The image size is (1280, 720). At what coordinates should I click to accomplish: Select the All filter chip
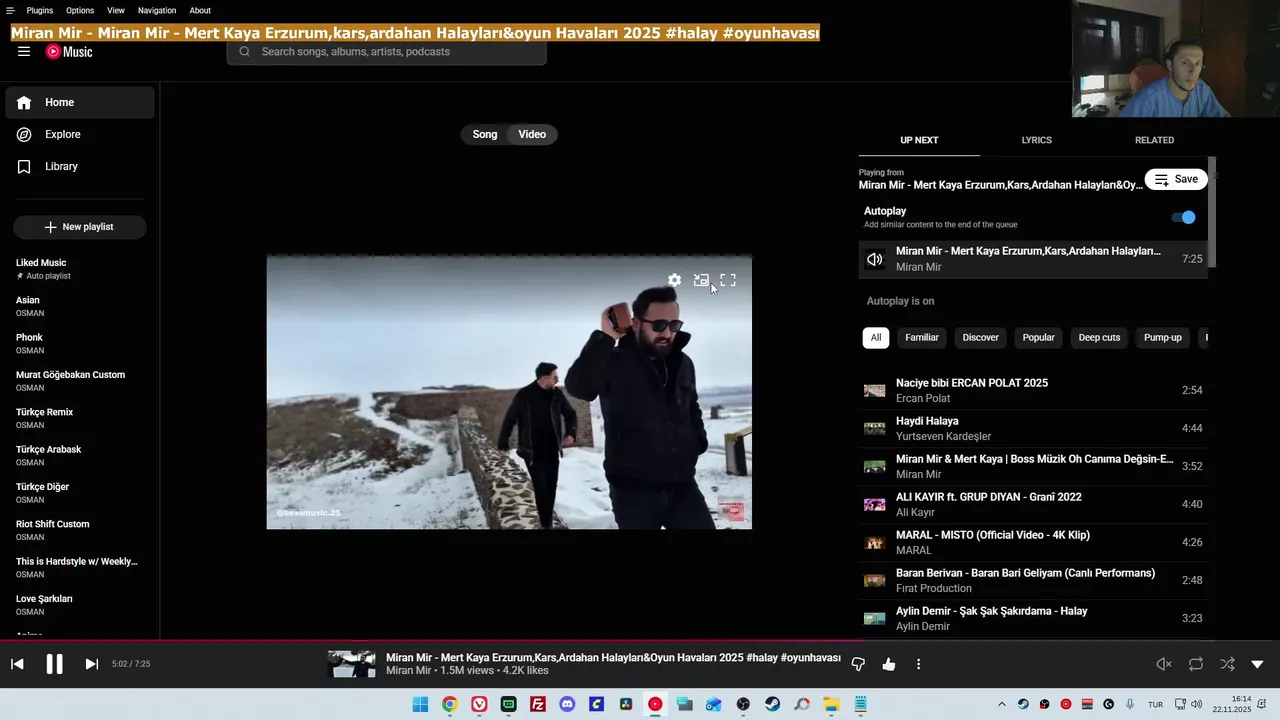click(876, 338)
